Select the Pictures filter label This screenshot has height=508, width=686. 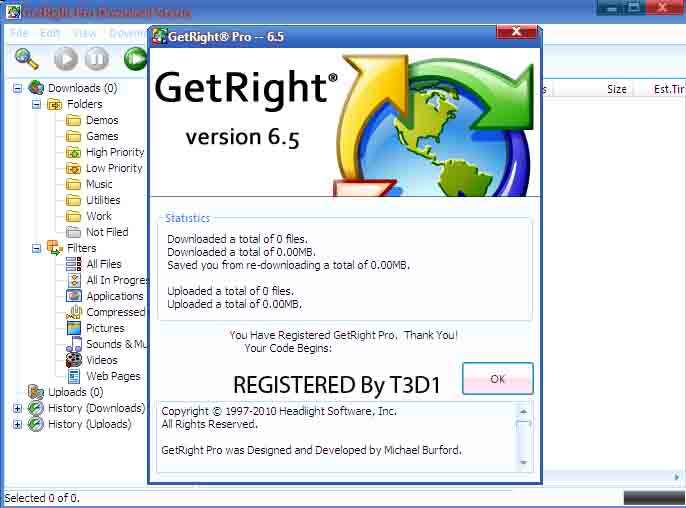[105, 328]
